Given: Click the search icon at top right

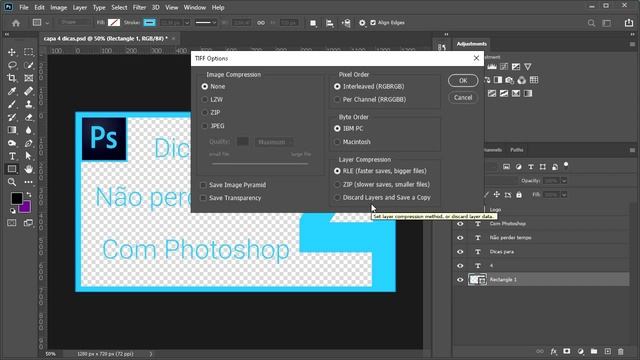Looking at the screenshot, I should point(591,23).
